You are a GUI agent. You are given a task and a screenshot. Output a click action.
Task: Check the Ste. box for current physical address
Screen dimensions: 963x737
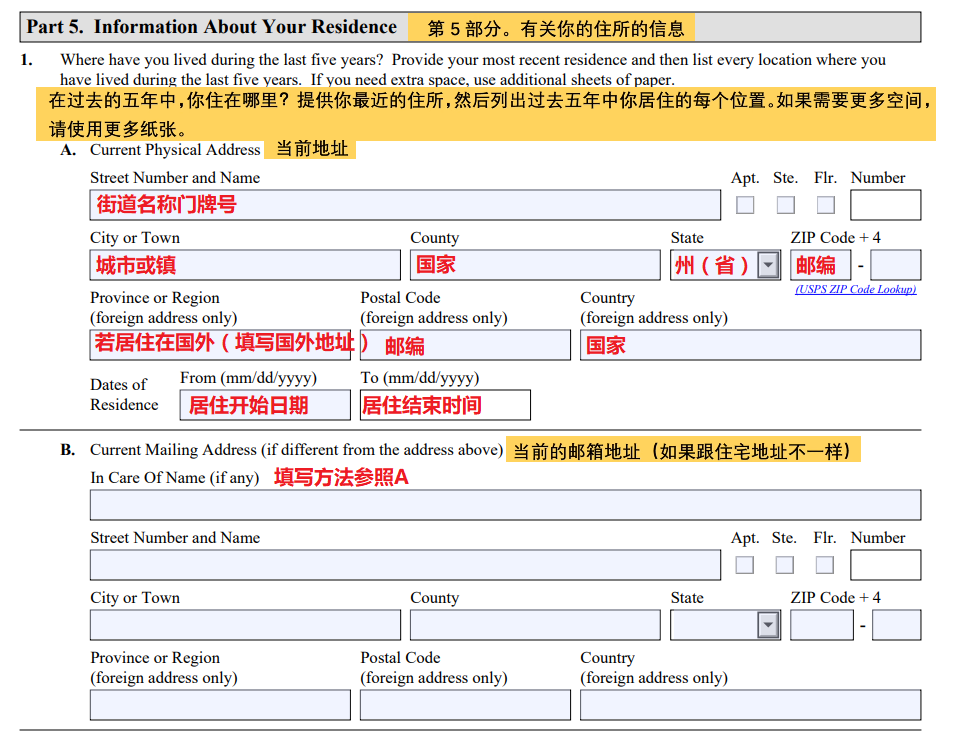(785, 205)
